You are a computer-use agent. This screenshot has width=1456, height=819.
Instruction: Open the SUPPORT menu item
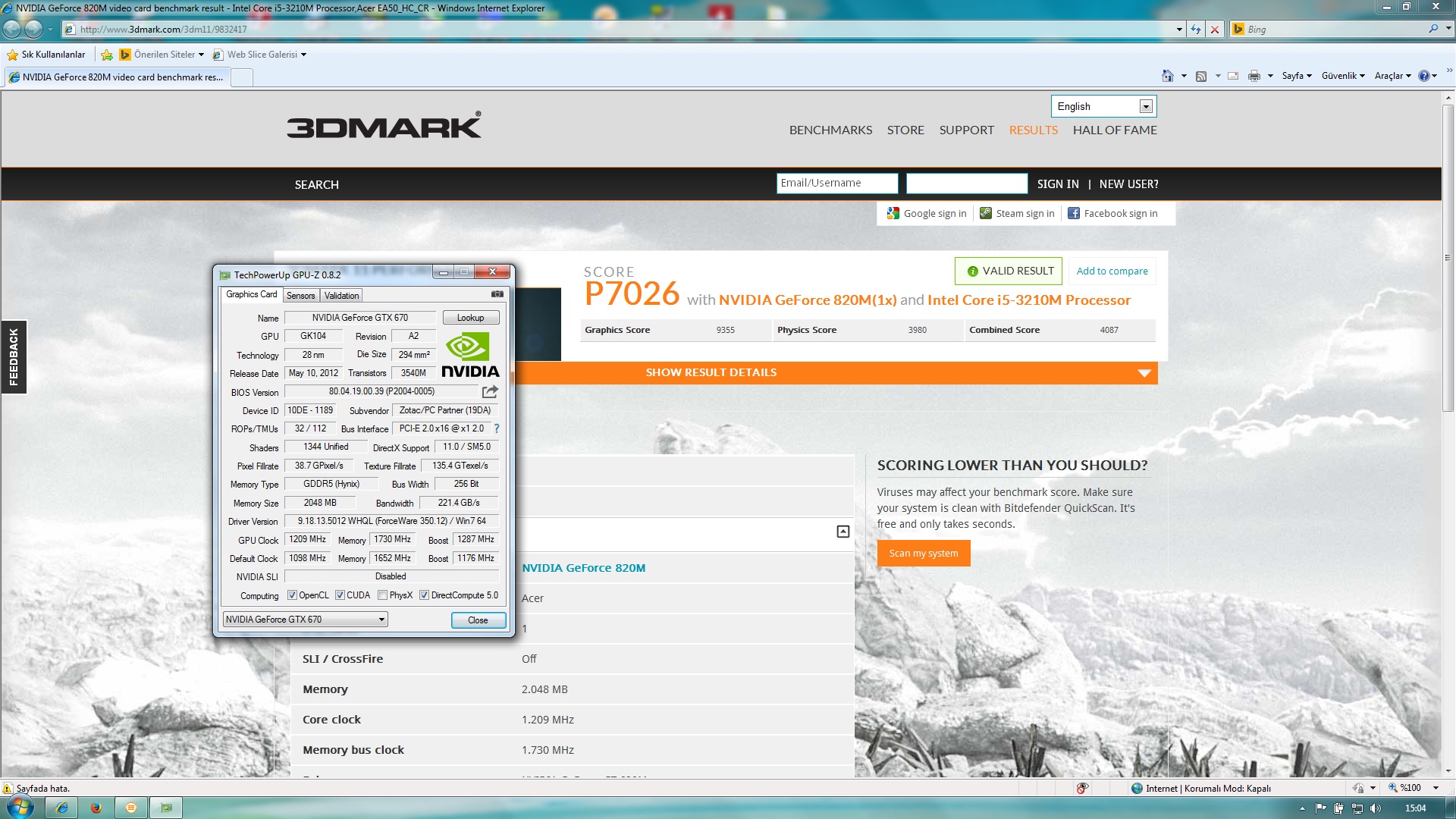966,130
